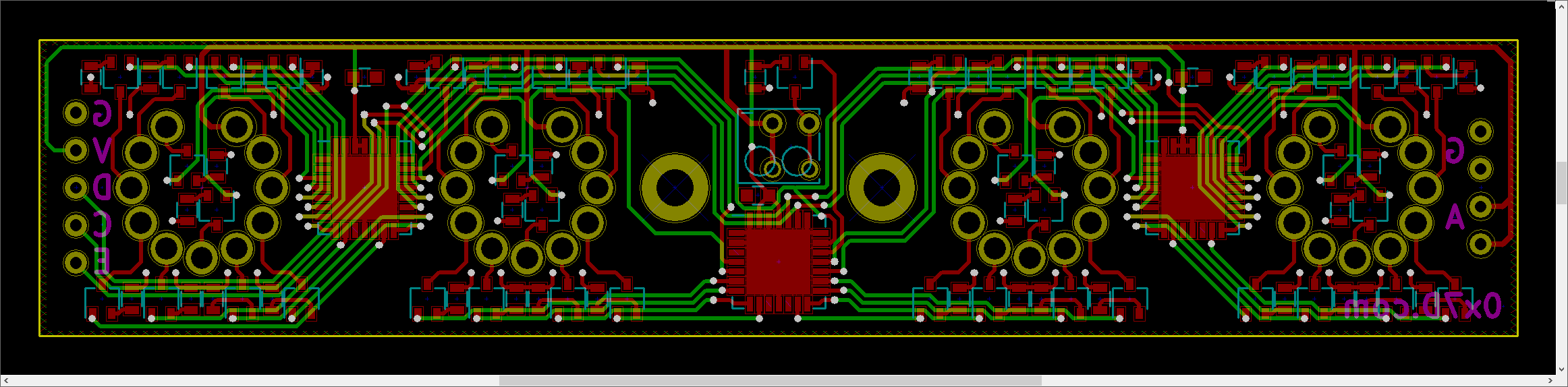Select the mirrored "0x7D.com" silkscreen text

[x=1422, y=307]
